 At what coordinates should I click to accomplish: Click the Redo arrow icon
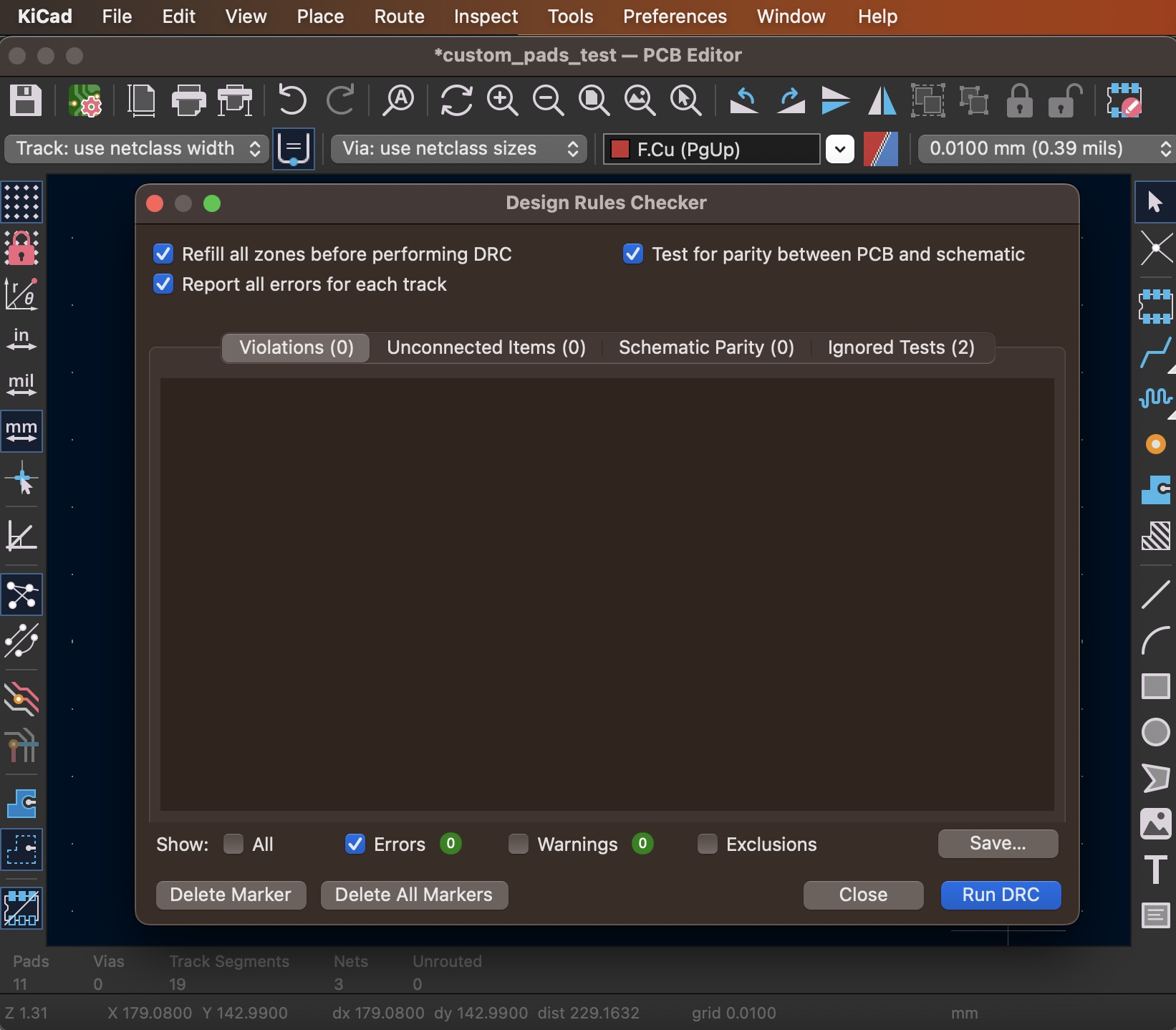[x=340, y=100]
